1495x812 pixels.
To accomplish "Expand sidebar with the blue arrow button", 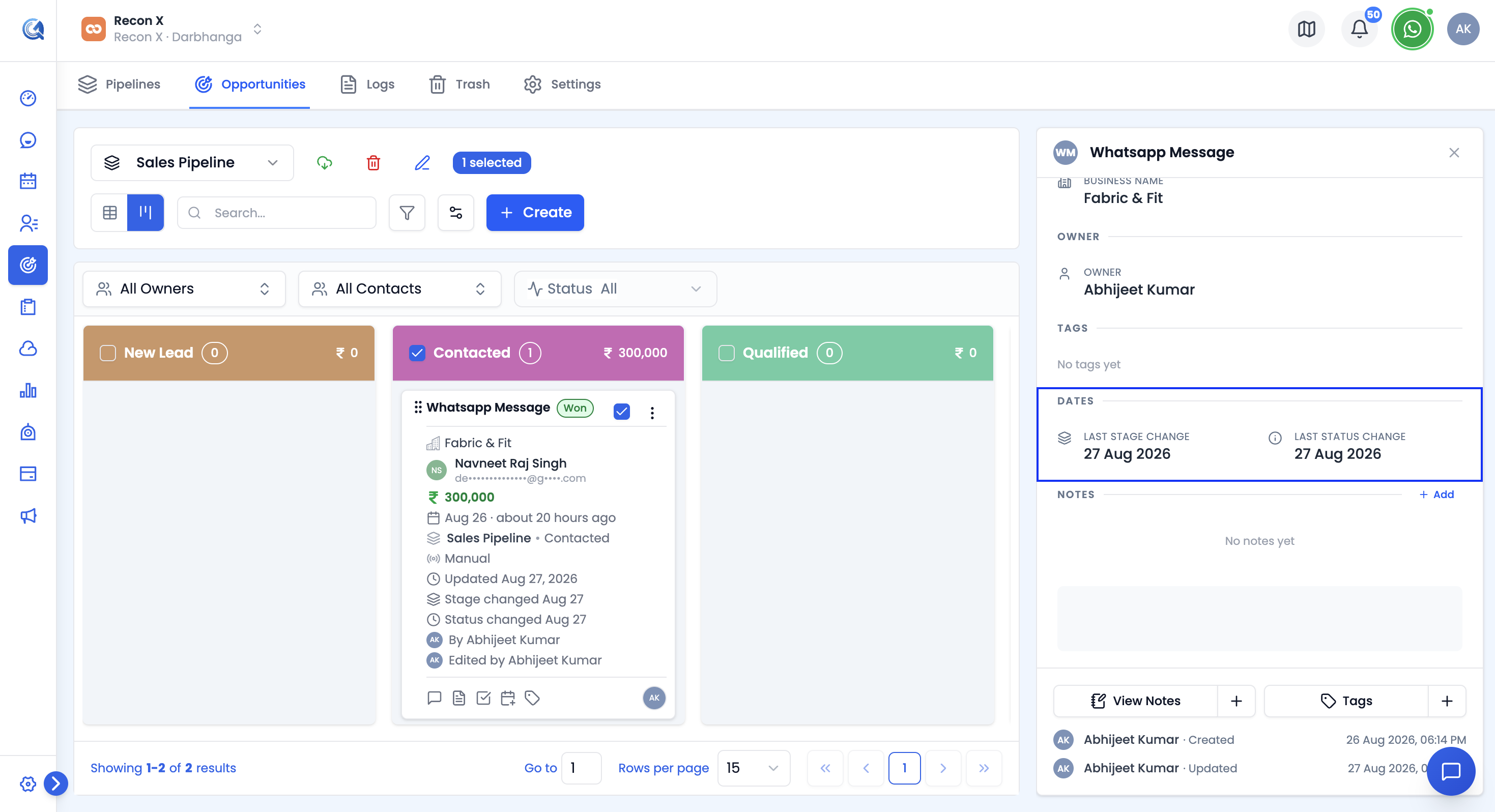I will [55, 783].
